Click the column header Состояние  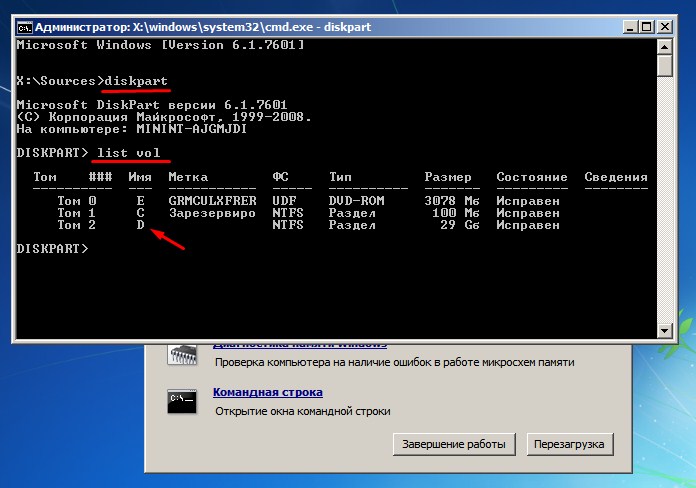[x=532, y=177]
